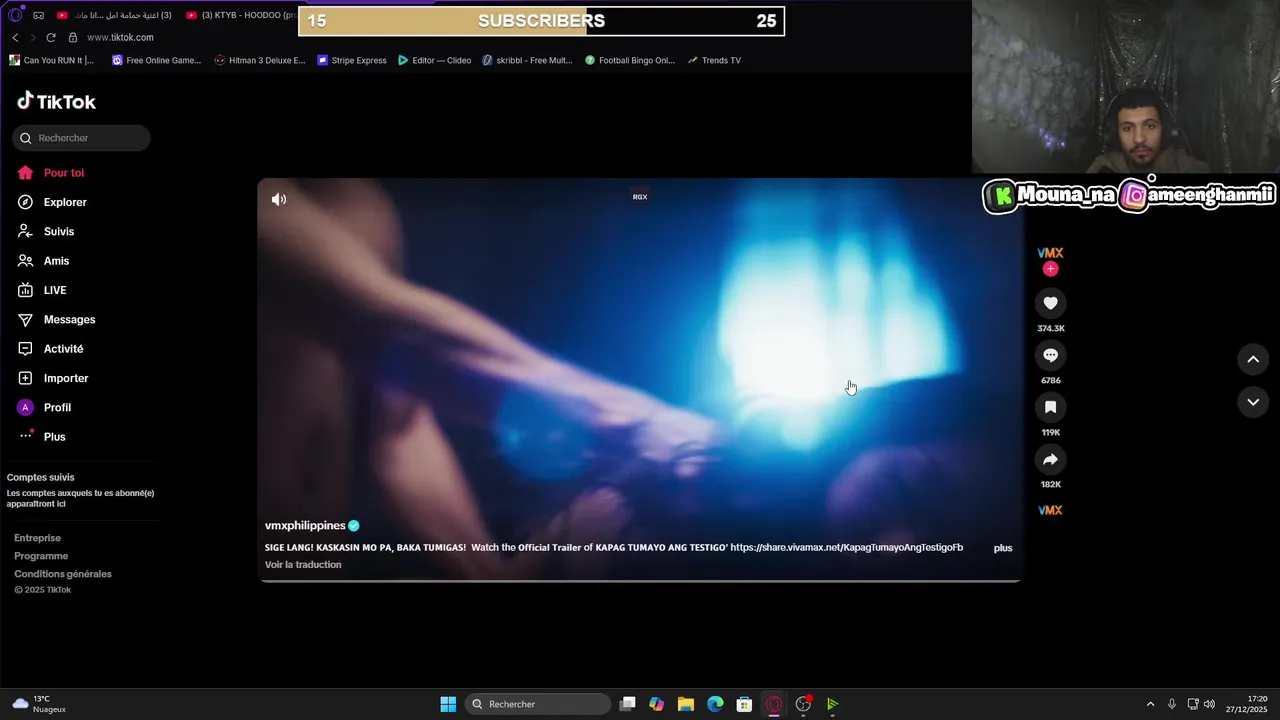
Task: Launch Copilot from the taskbar
Action: 657,704
